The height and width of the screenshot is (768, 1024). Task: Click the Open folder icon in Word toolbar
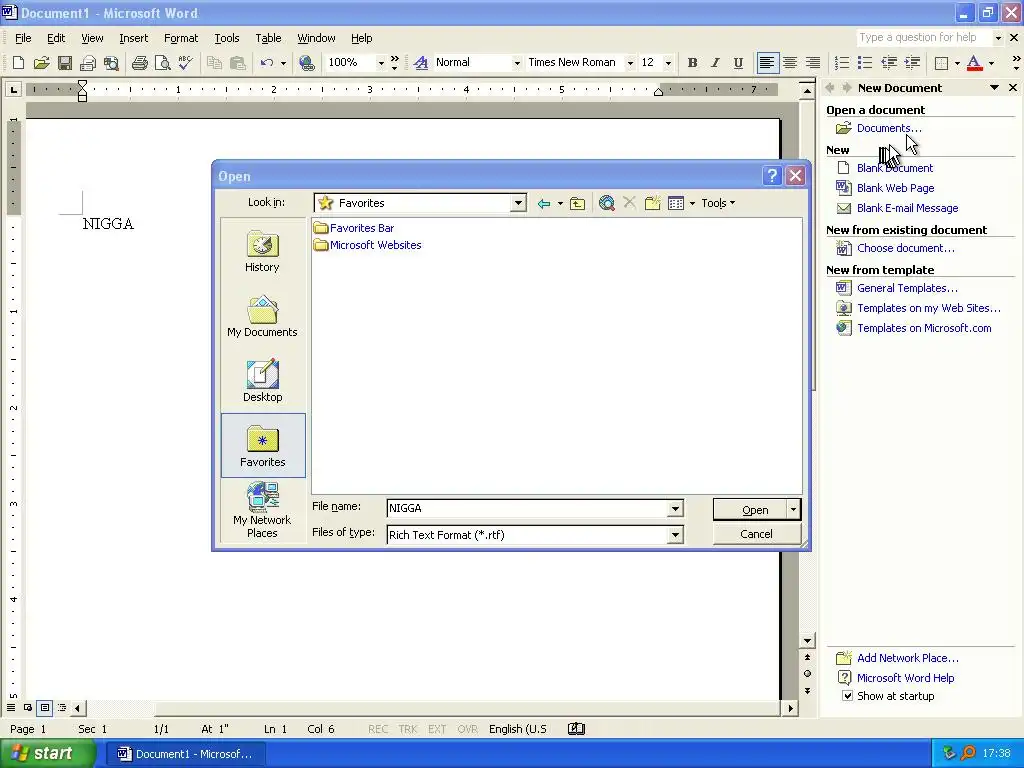[x=41, y=63]
